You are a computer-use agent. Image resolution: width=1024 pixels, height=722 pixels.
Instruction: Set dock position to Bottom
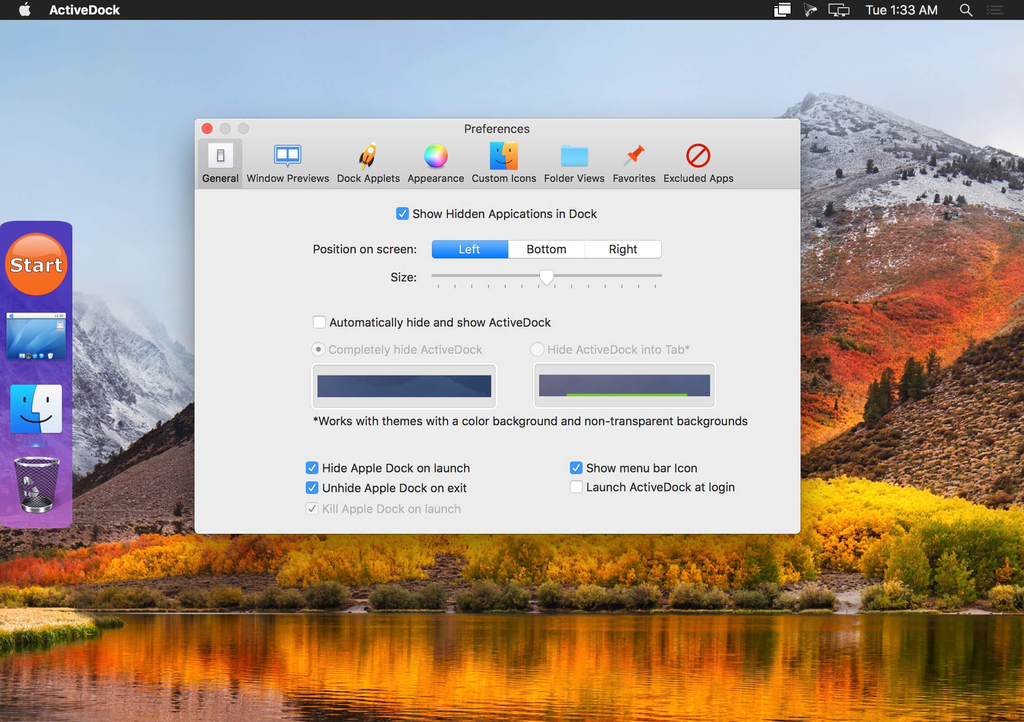pyautogui.click(x=546, y=250)
